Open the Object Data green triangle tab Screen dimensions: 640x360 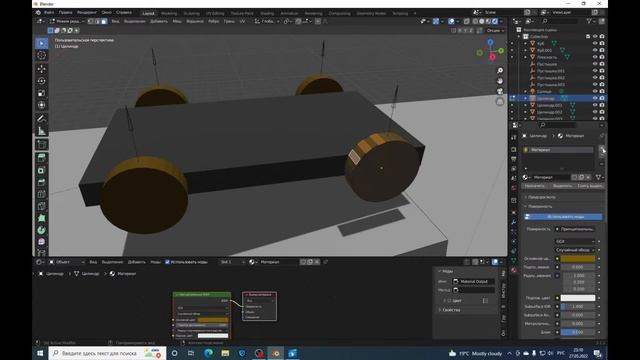pyautogui.click(x=514, y=260)
